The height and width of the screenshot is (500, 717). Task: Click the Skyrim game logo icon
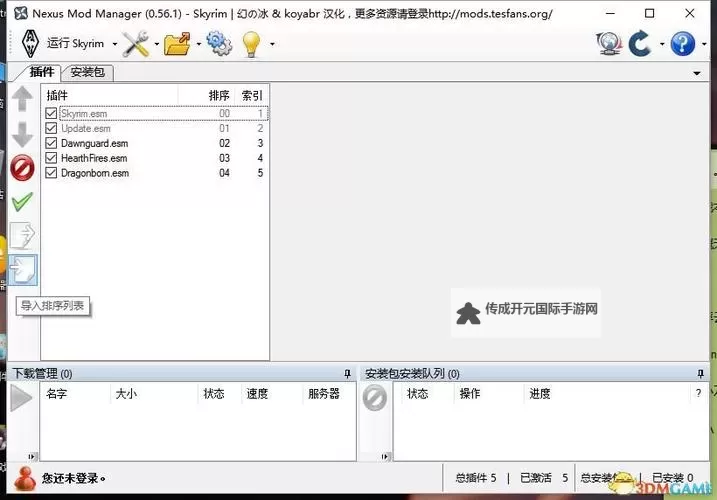[30, 43]
